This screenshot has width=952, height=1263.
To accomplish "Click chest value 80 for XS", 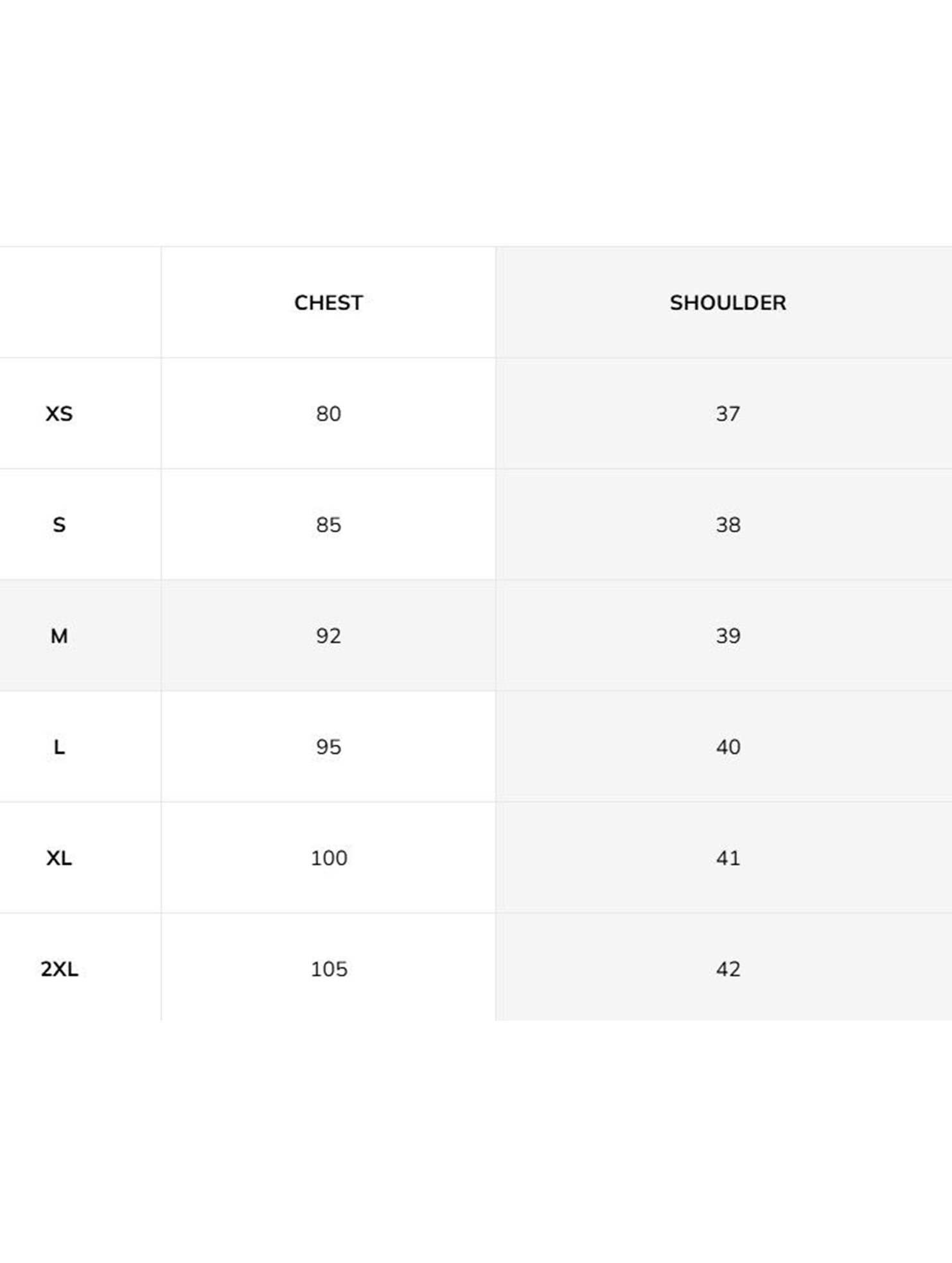I will pyautogui.click(x=328, y=414).
